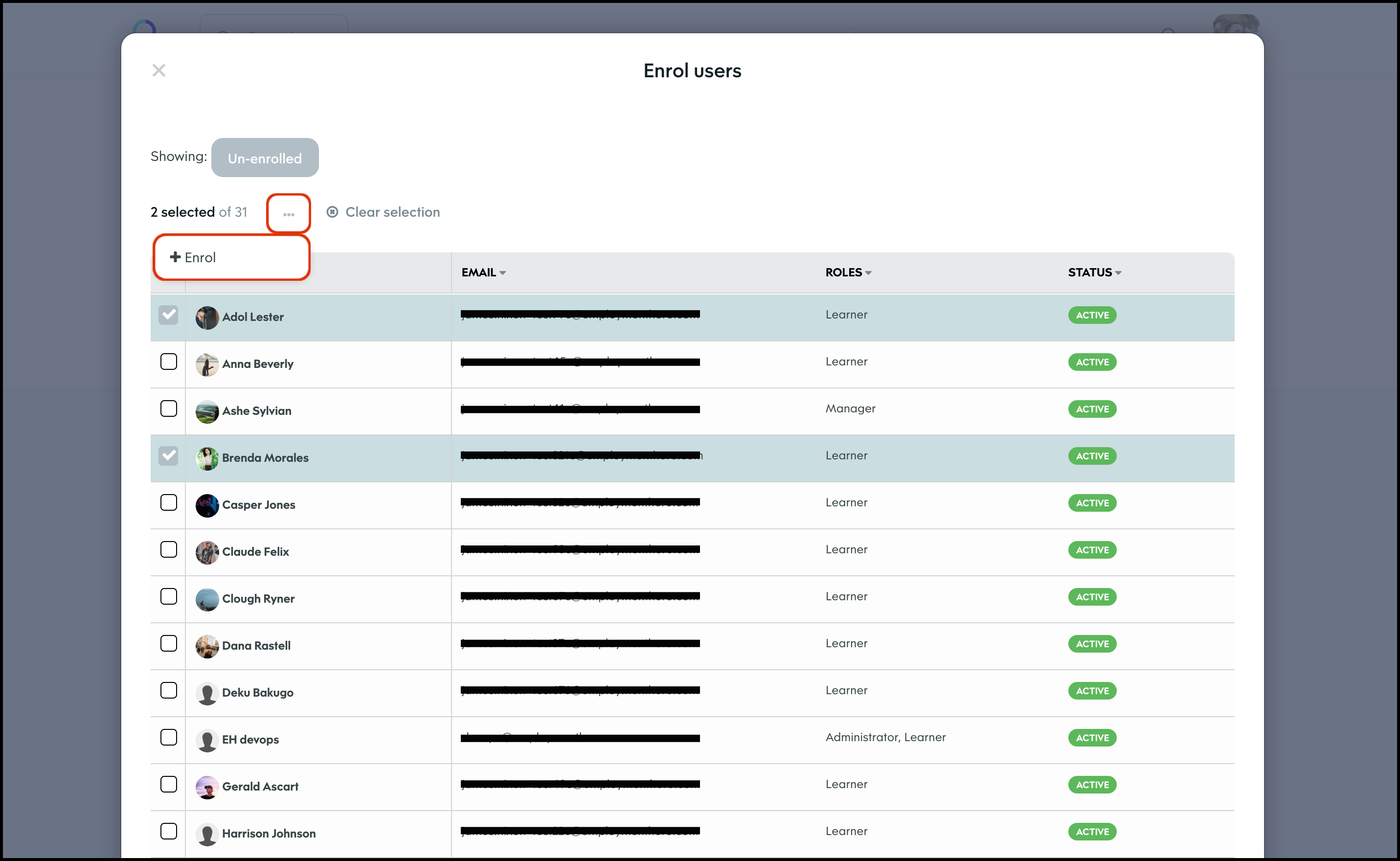Deselect Brenda Morales checkbox
The height and width of the screenshot is (861, 1400).
(169, 455)
